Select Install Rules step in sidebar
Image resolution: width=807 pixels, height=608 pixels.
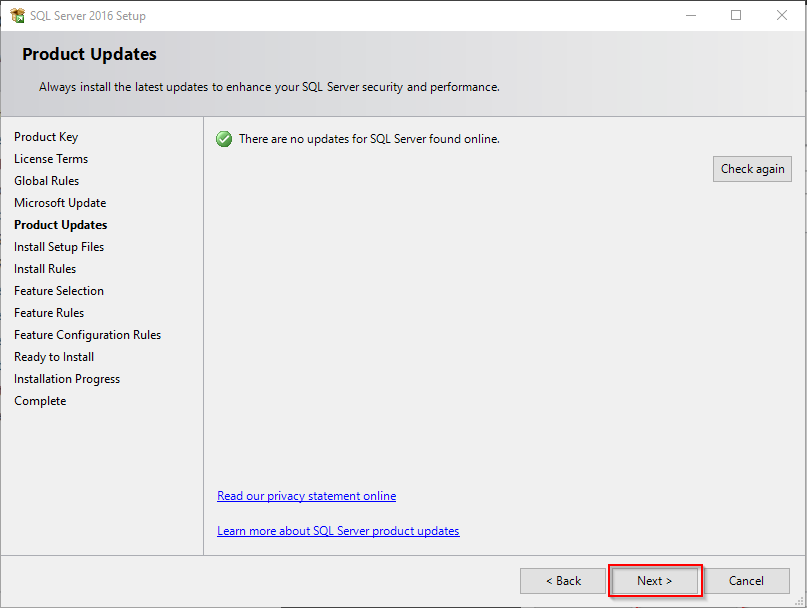45,269
